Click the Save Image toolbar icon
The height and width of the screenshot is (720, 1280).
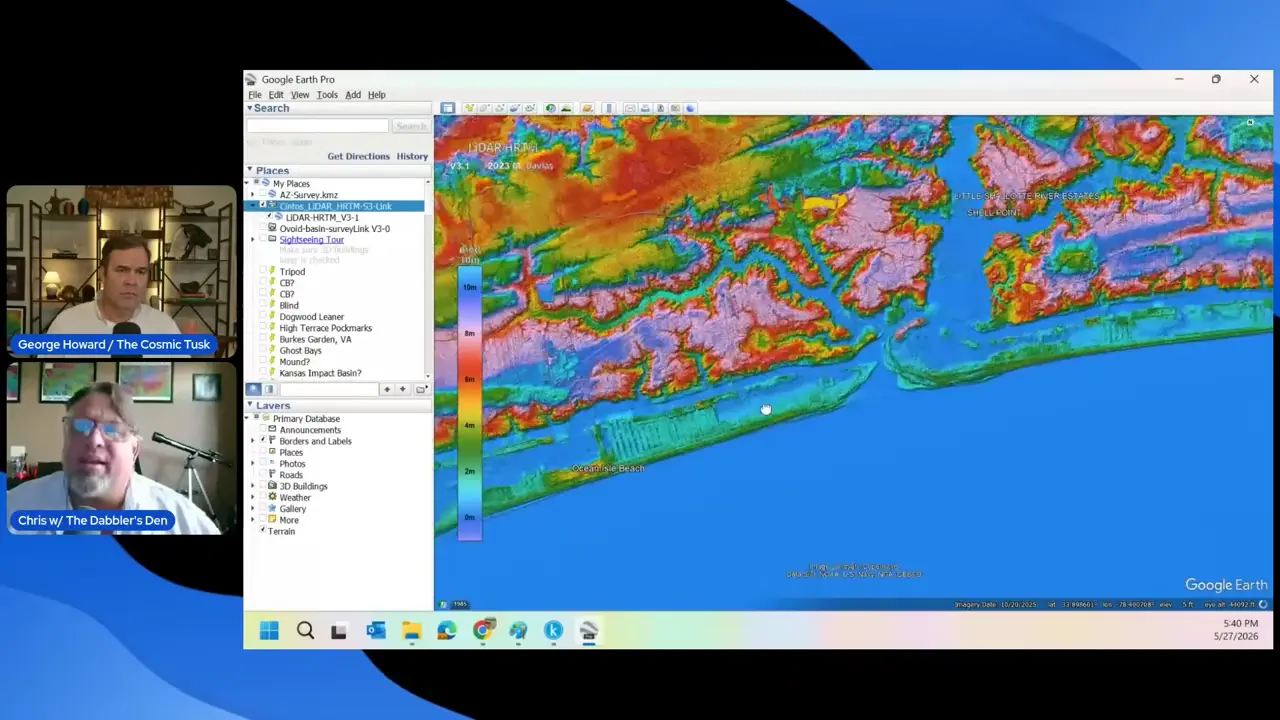click(x=660, y=108)
